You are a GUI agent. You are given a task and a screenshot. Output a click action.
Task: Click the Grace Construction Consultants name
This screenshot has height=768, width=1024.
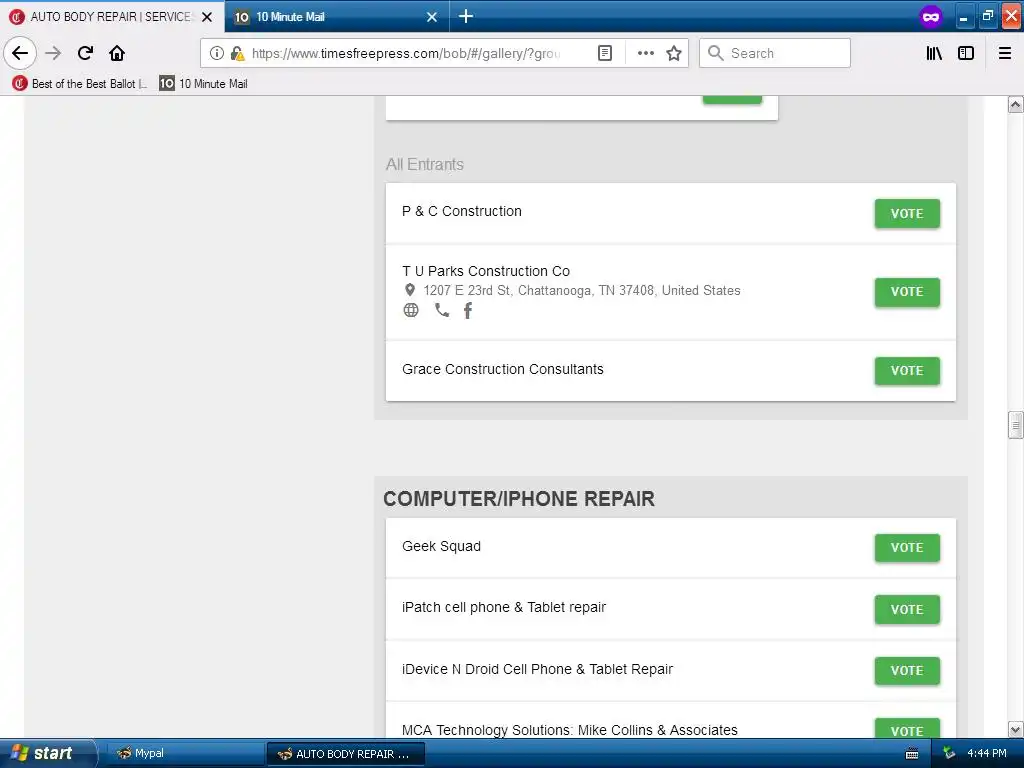(x=503, y=369)
